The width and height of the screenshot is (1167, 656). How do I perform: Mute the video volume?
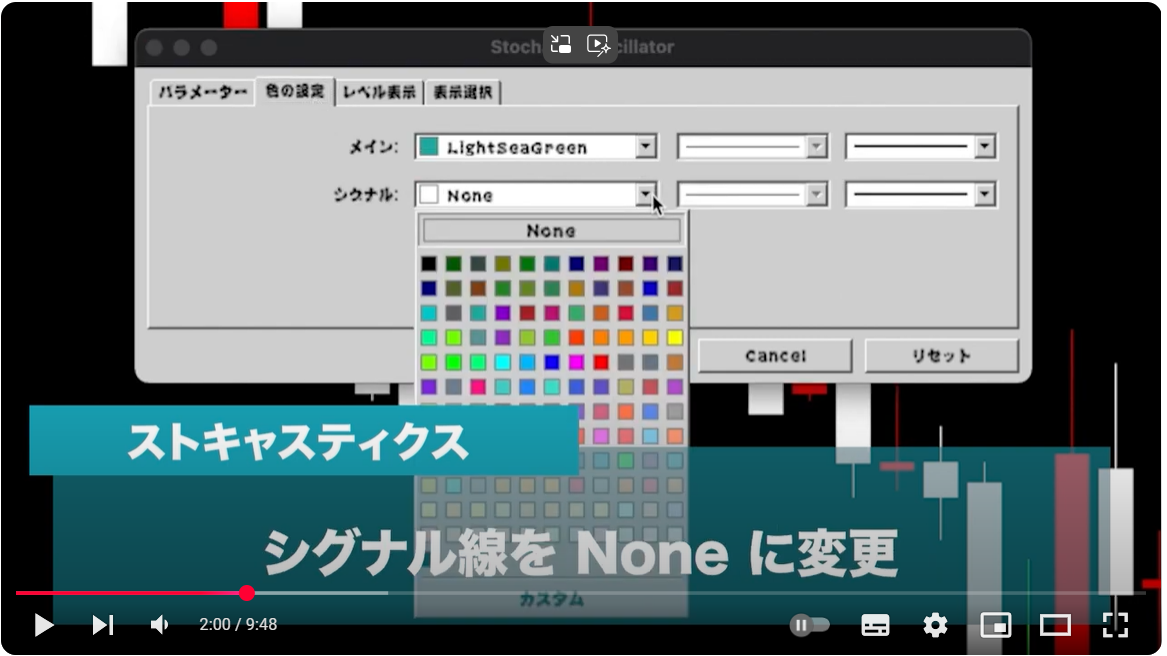[x=159, y=625]
